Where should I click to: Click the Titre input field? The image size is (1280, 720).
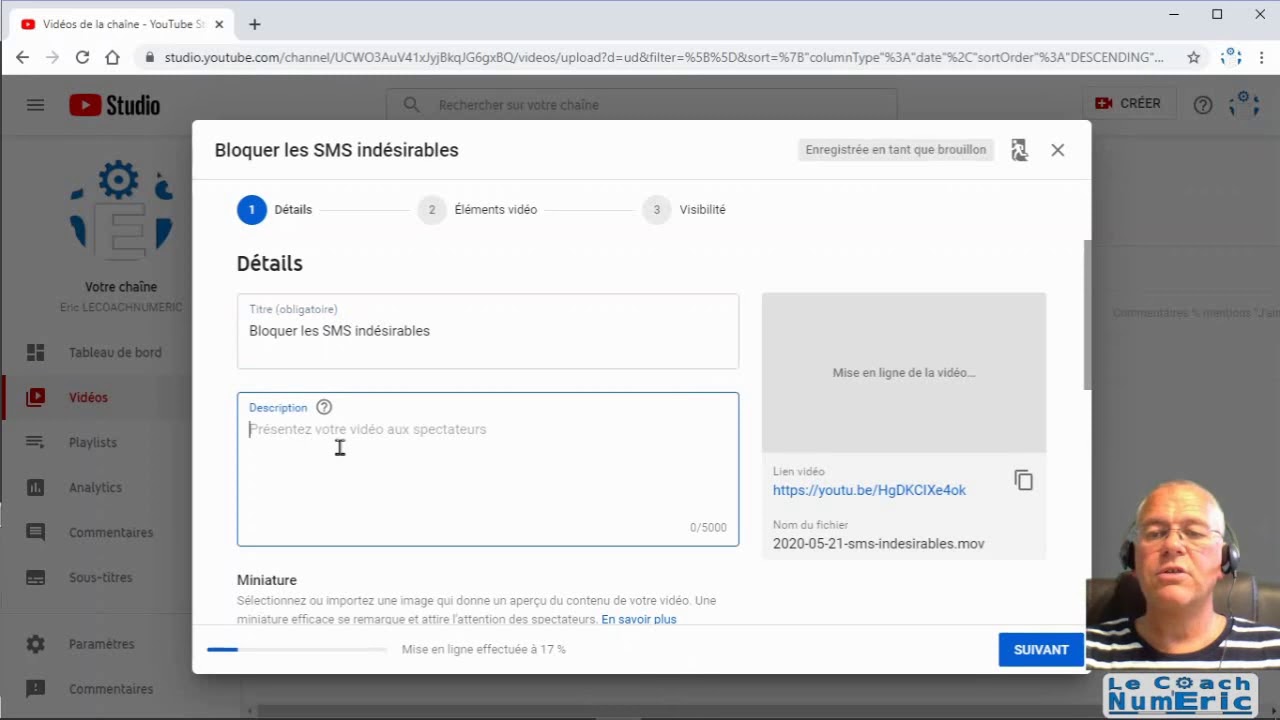coord(488,331)
